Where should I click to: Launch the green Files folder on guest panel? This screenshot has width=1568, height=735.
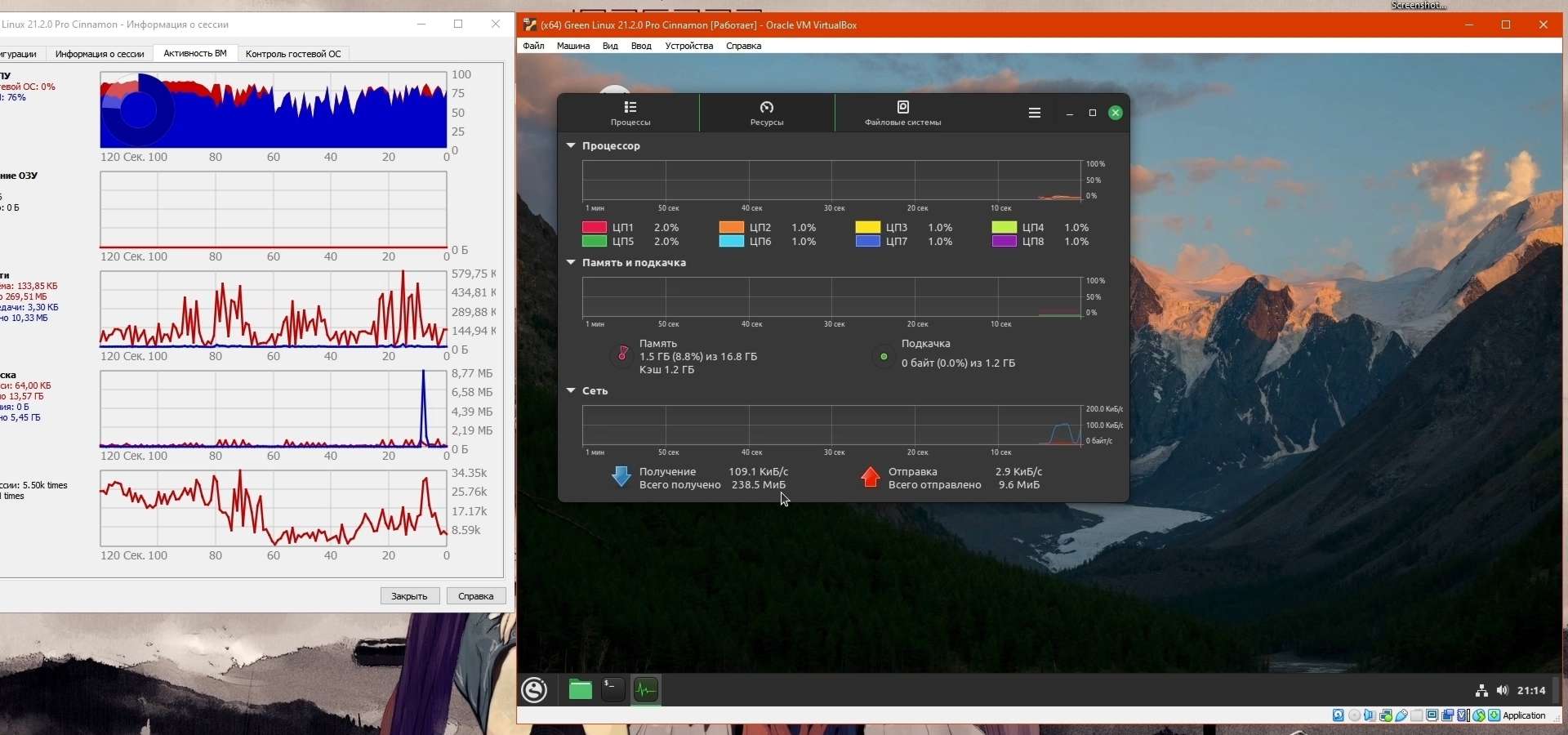pyautogui.click(x=581, y=690)
